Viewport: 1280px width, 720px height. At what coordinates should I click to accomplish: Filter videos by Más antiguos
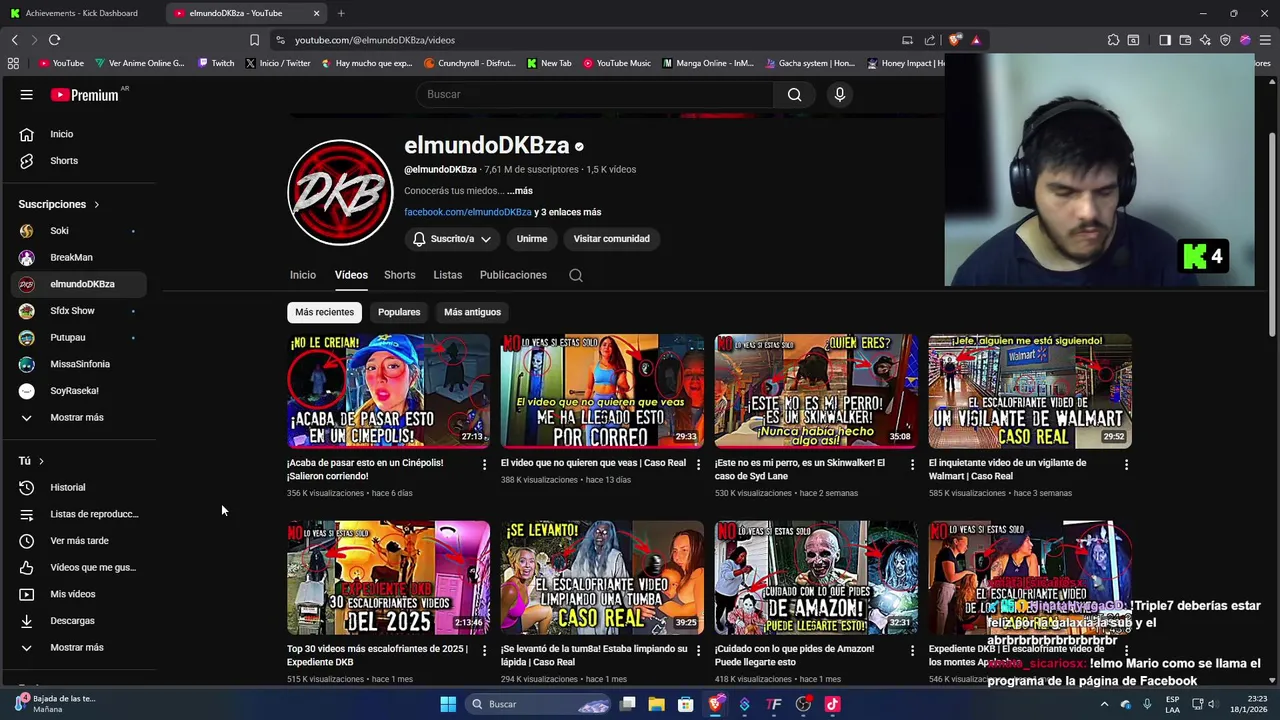coord(472,312)
